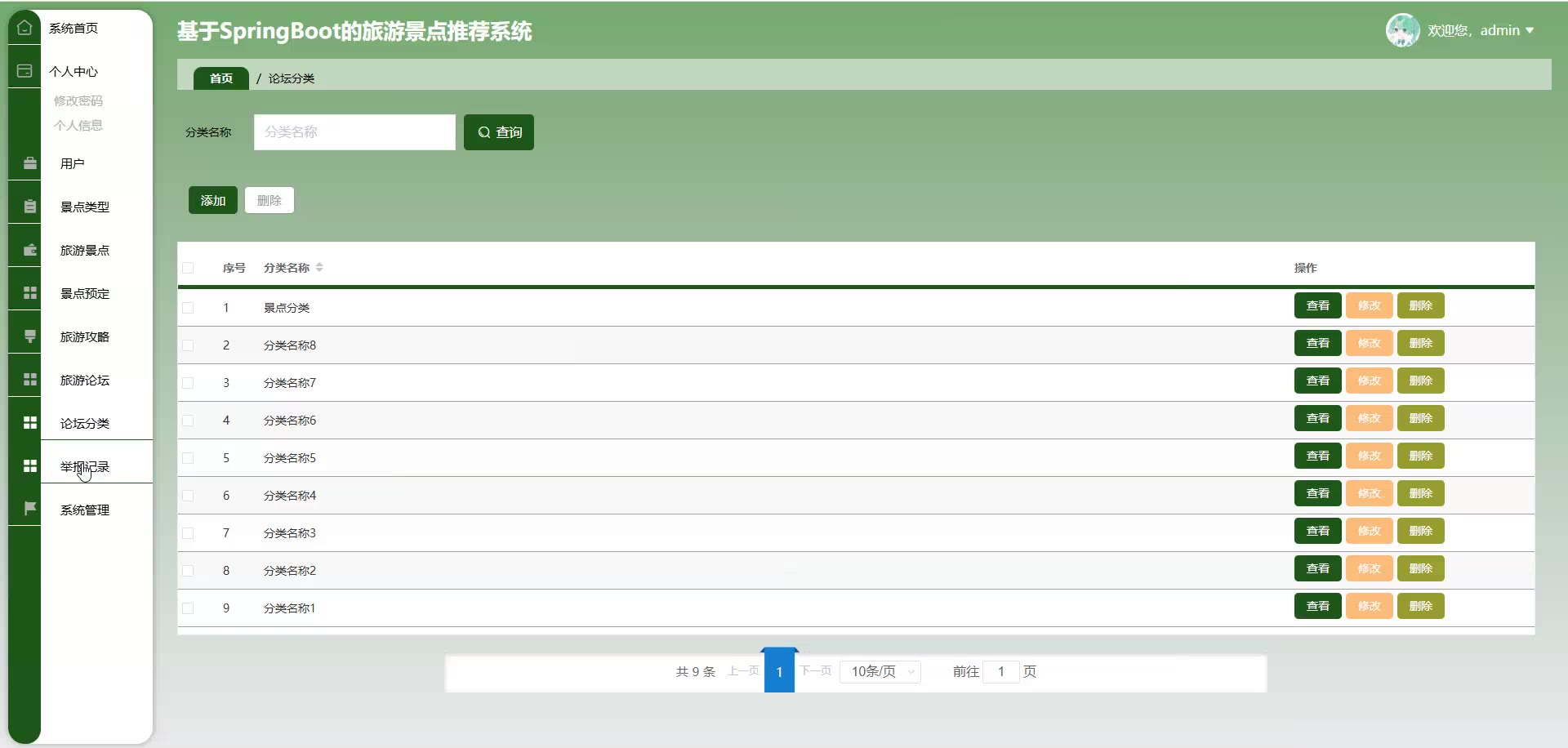Click the wallet icon beside 旅游景点

click(x=30, y=250)
